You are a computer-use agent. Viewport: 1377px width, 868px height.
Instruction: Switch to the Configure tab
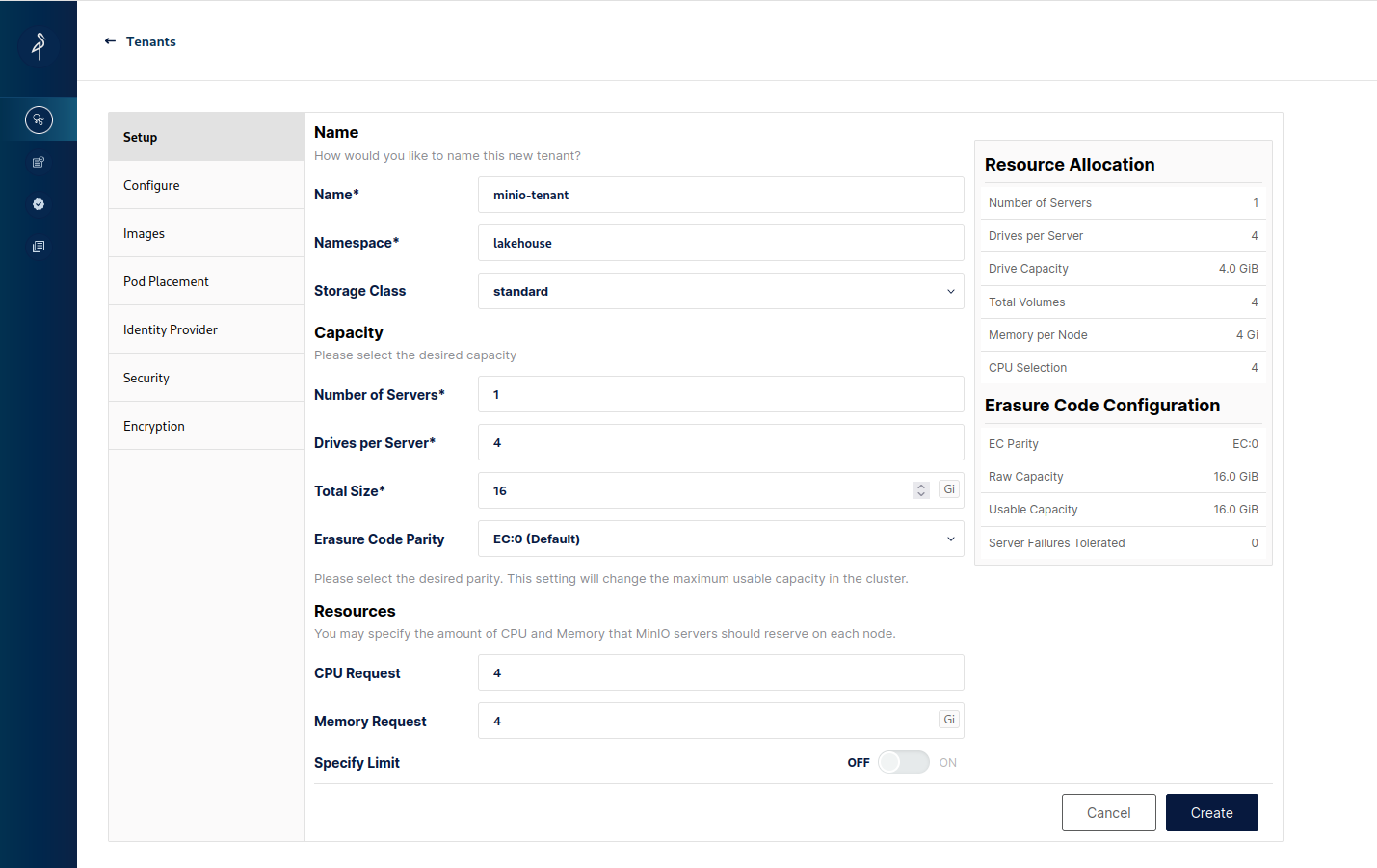click(206, 185)
